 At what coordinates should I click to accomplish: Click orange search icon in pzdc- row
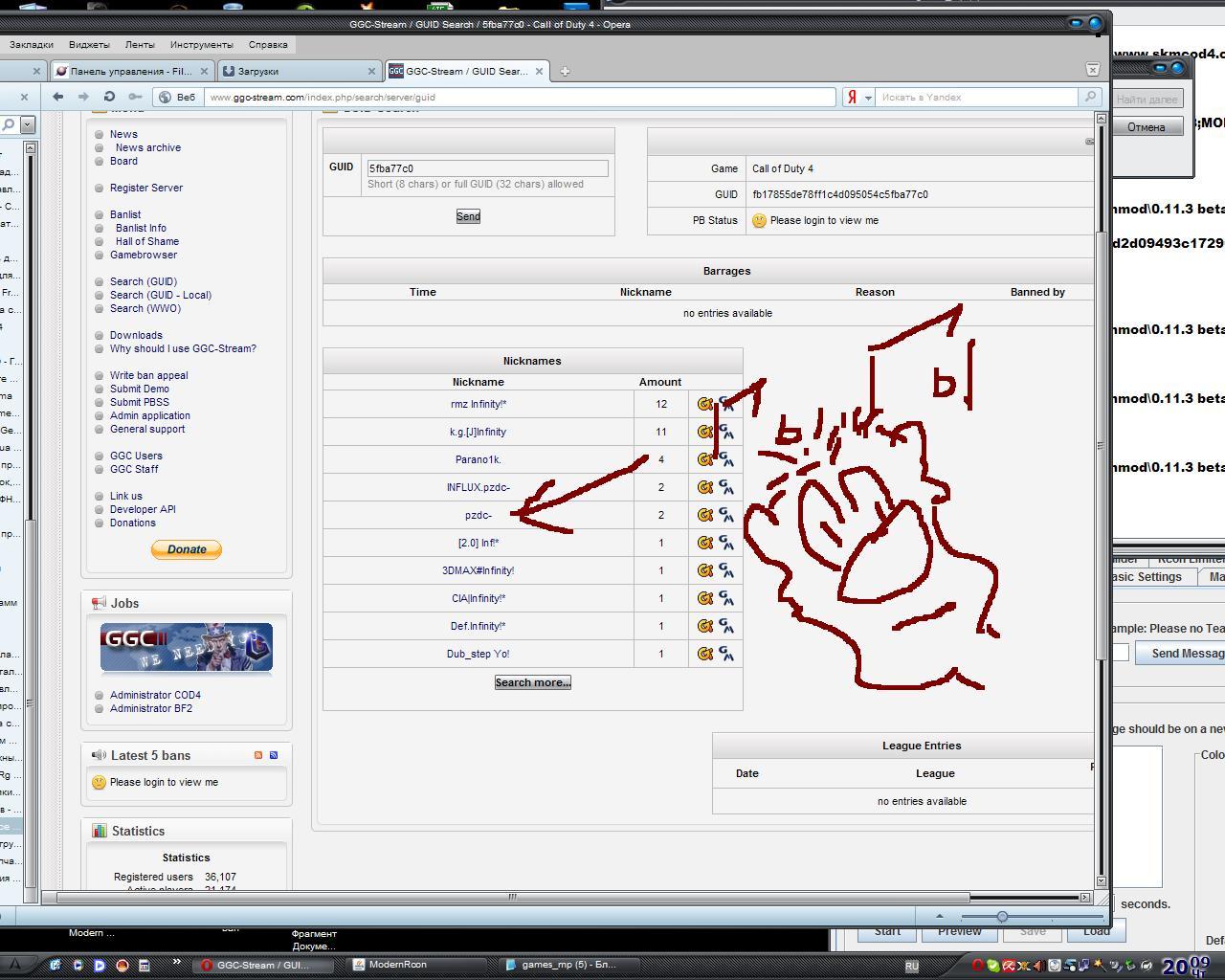tap(705, 515)
